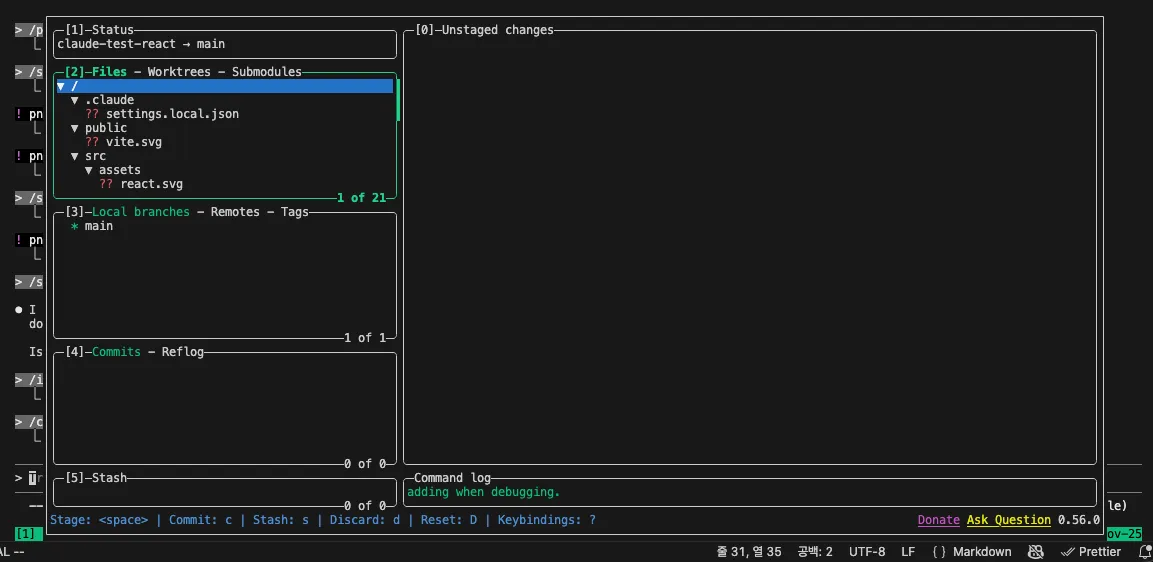Click the Stash: s hint
The height and width of the screenshot is (562, 1153).
click(281, 520)
